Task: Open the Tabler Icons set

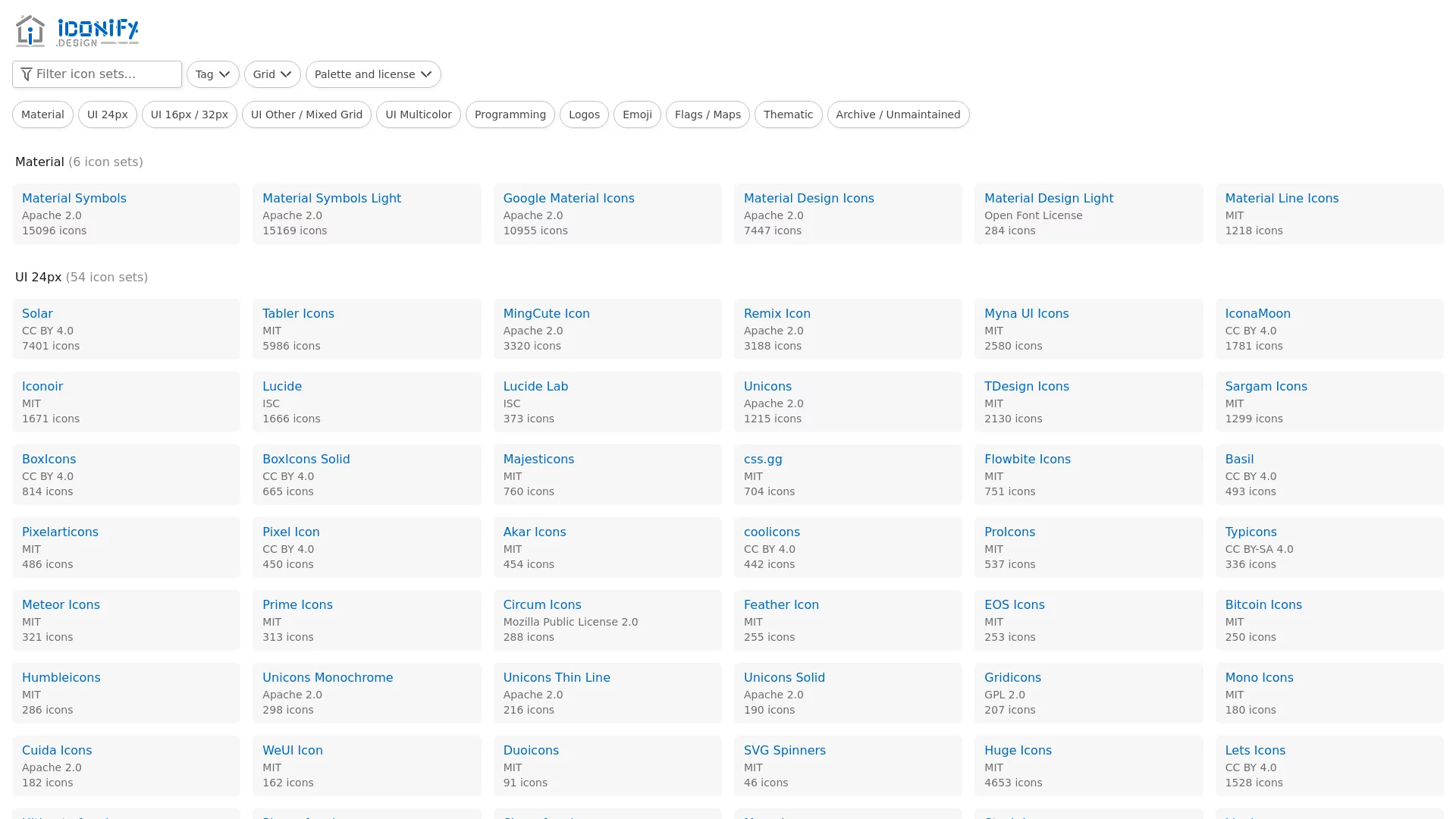Action: 298,314
